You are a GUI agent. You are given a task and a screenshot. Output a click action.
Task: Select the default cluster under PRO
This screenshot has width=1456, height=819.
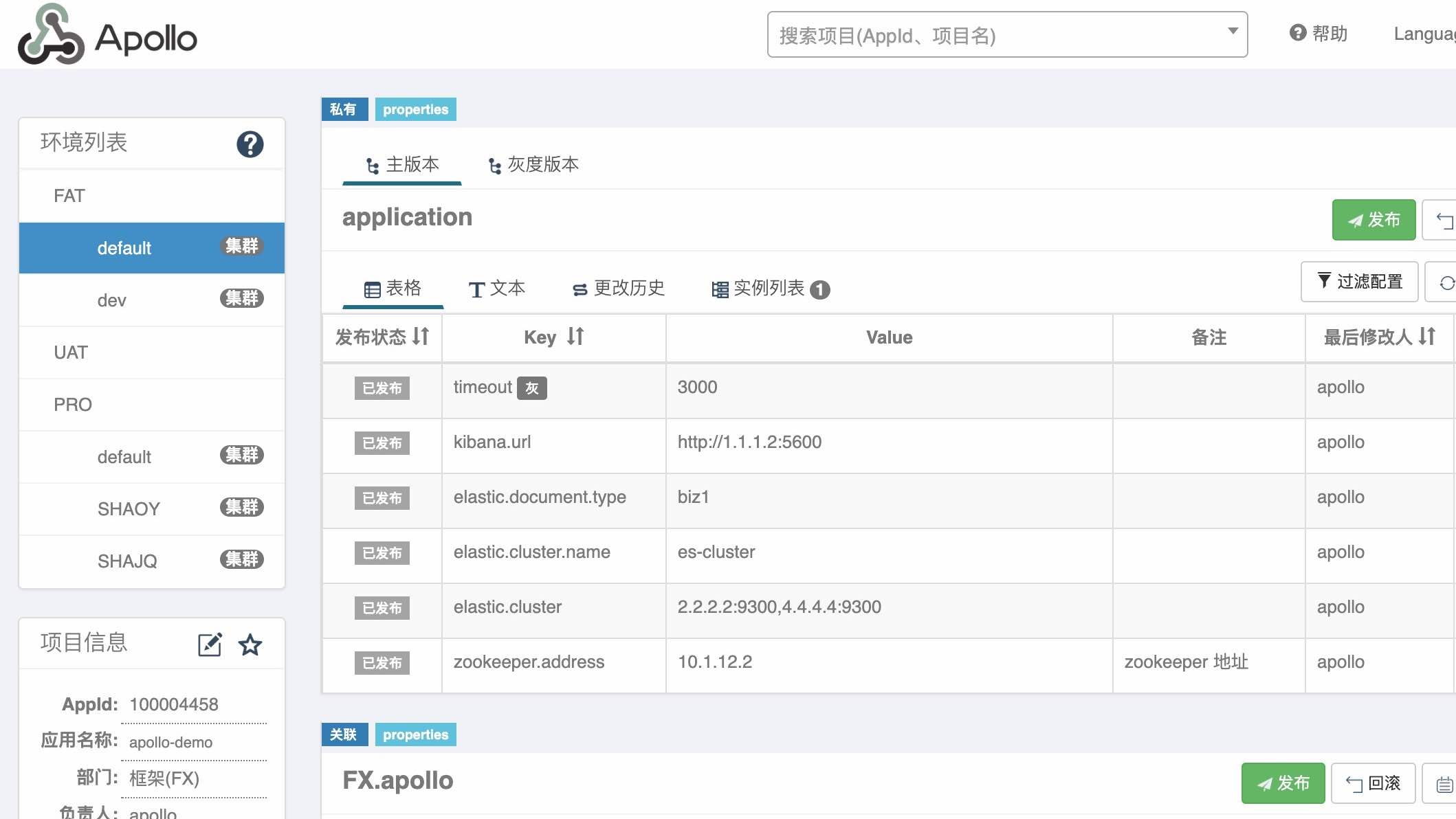(152, 457)
